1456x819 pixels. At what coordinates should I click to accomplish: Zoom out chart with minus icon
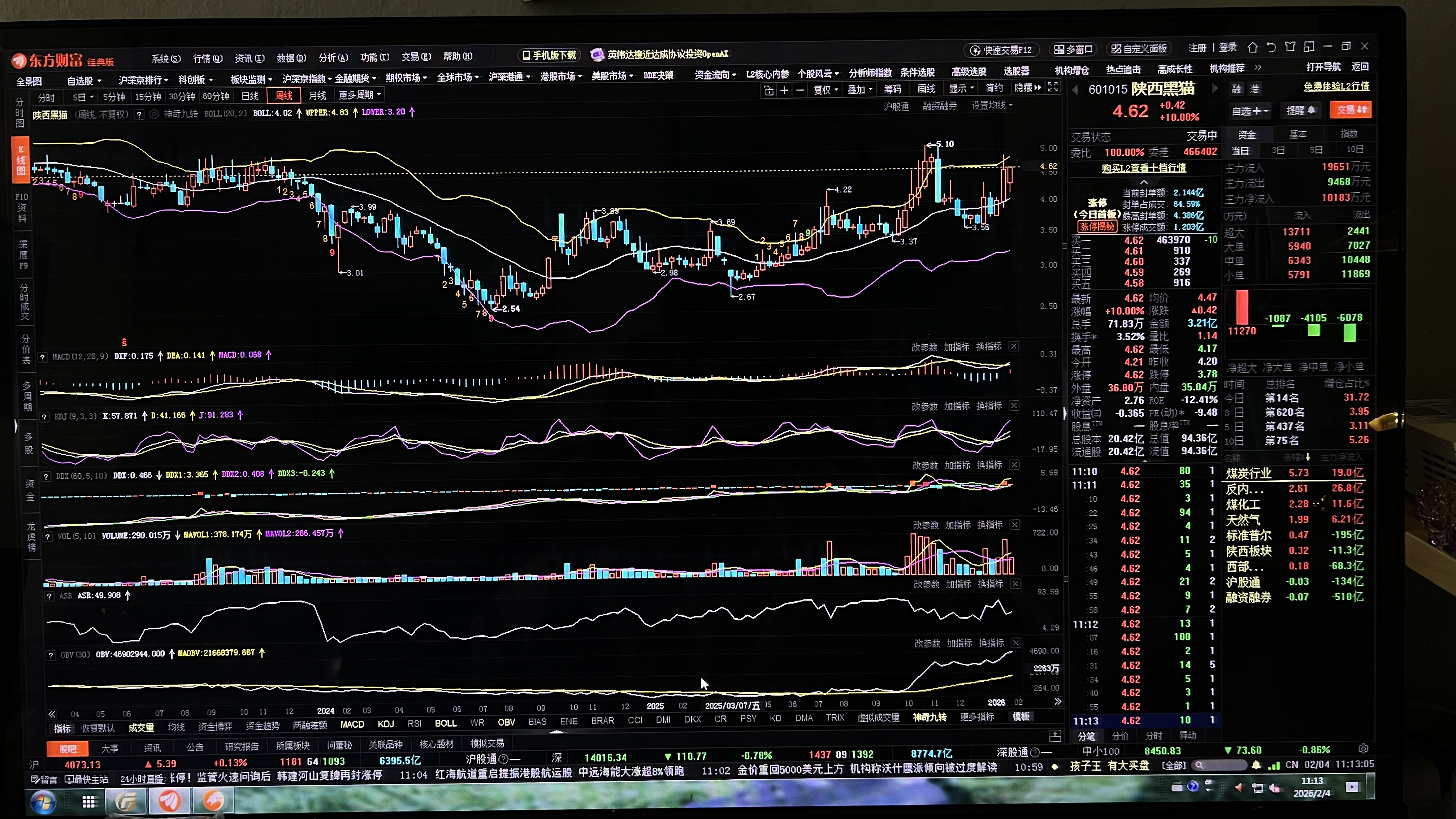[799, 90]
